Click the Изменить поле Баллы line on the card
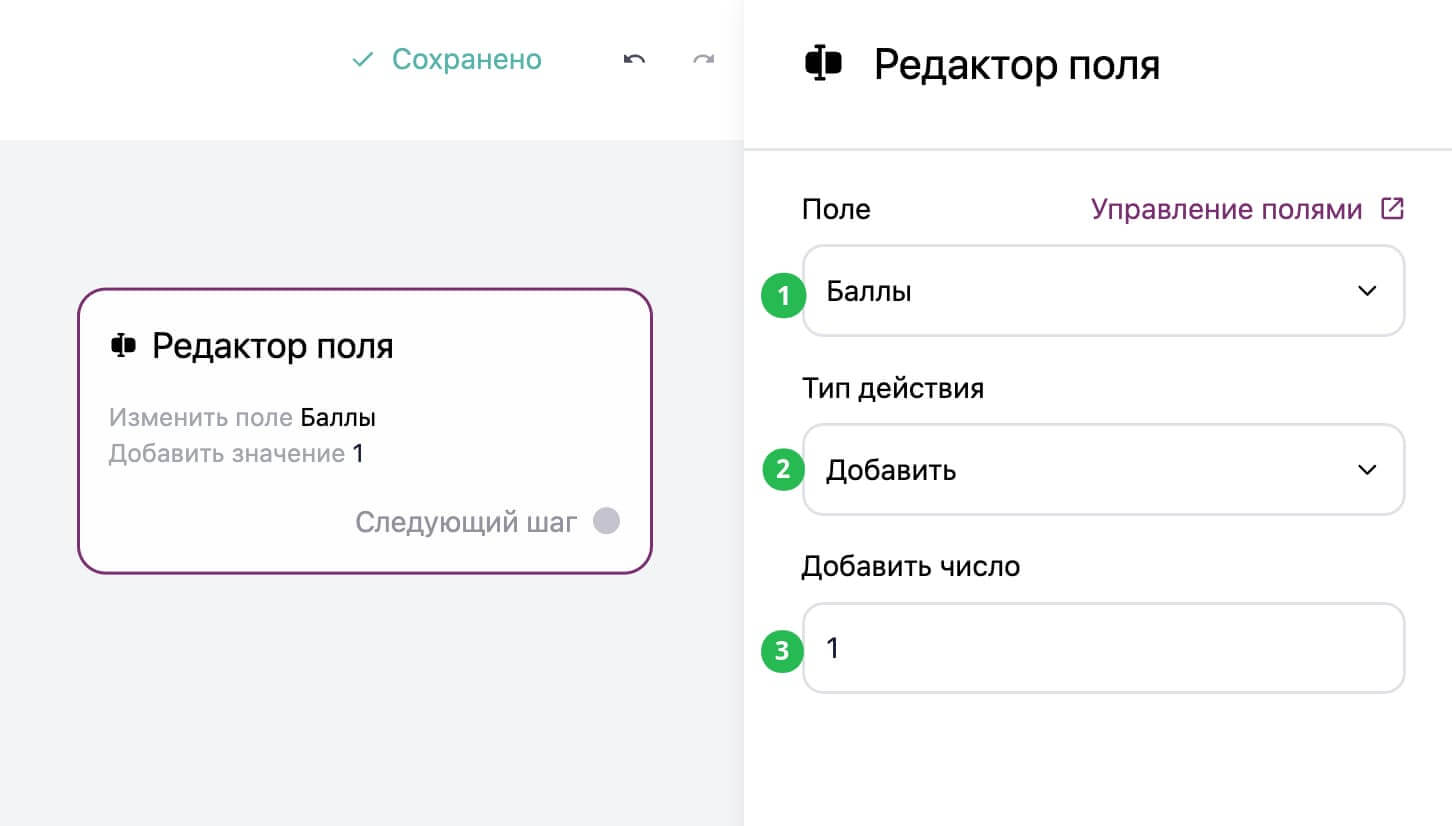This screenshot has width=1452, height=826. [242, 418]
